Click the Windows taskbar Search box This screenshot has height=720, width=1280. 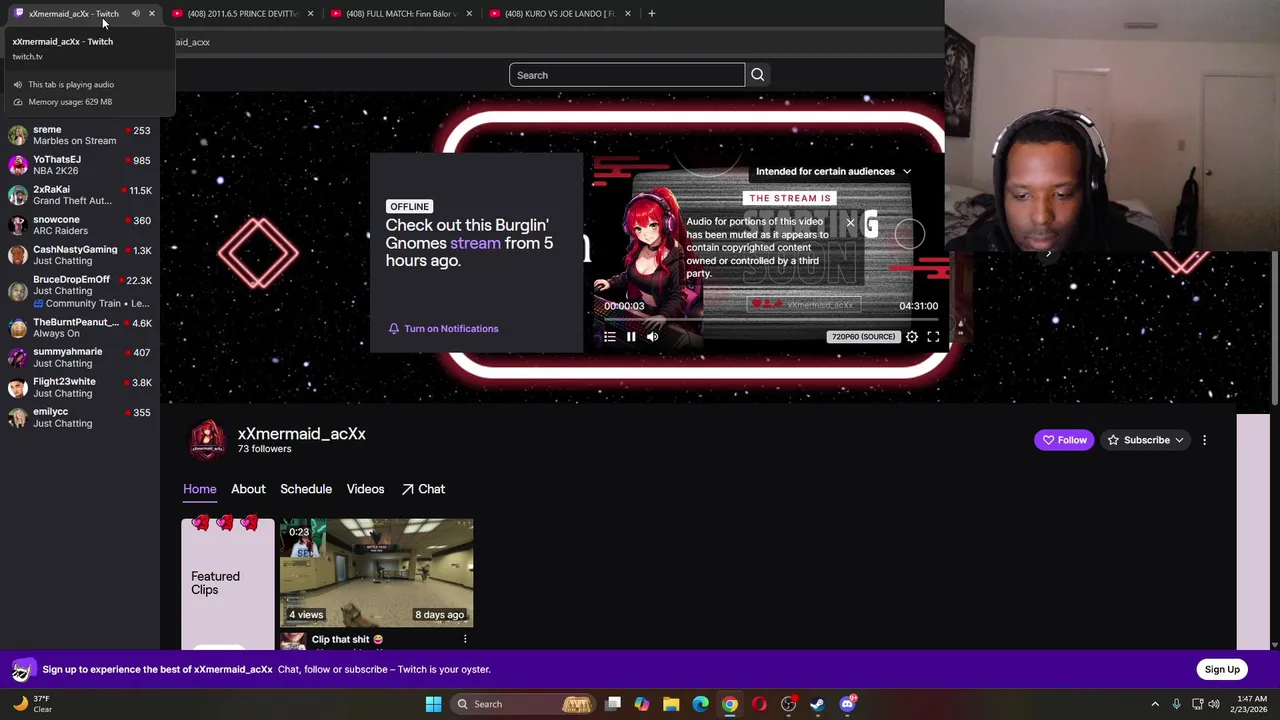tap(523, 704)
